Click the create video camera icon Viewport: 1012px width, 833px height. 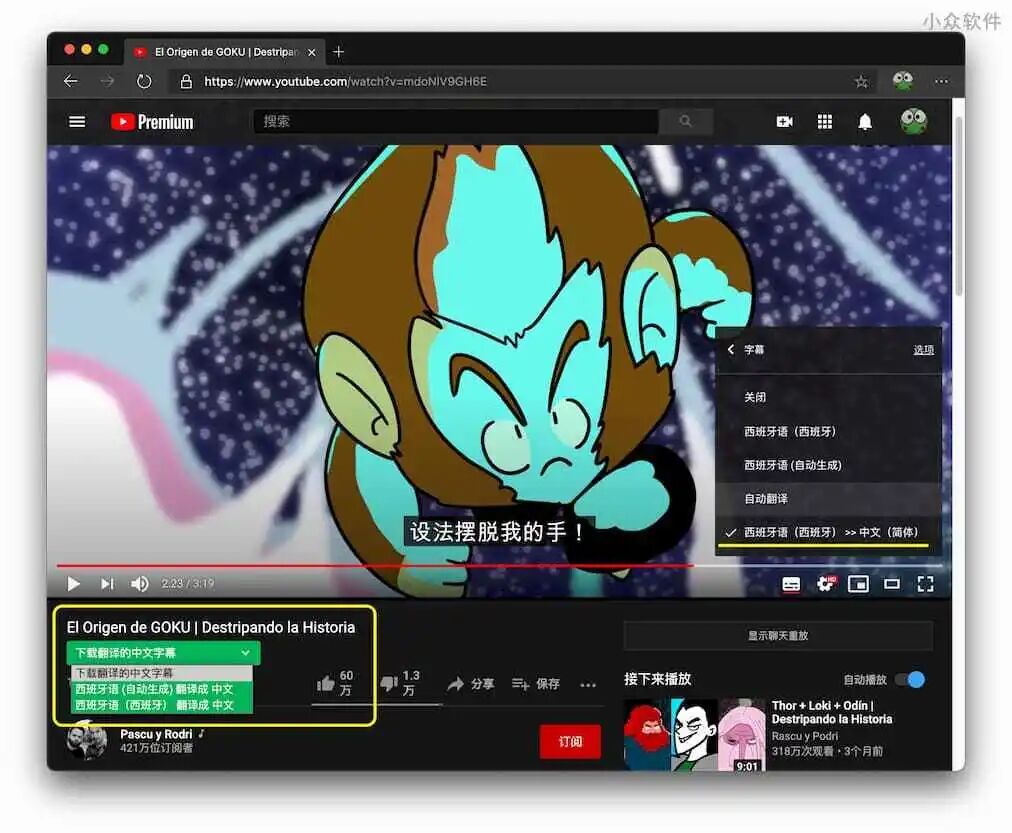(x=784, y=121)
